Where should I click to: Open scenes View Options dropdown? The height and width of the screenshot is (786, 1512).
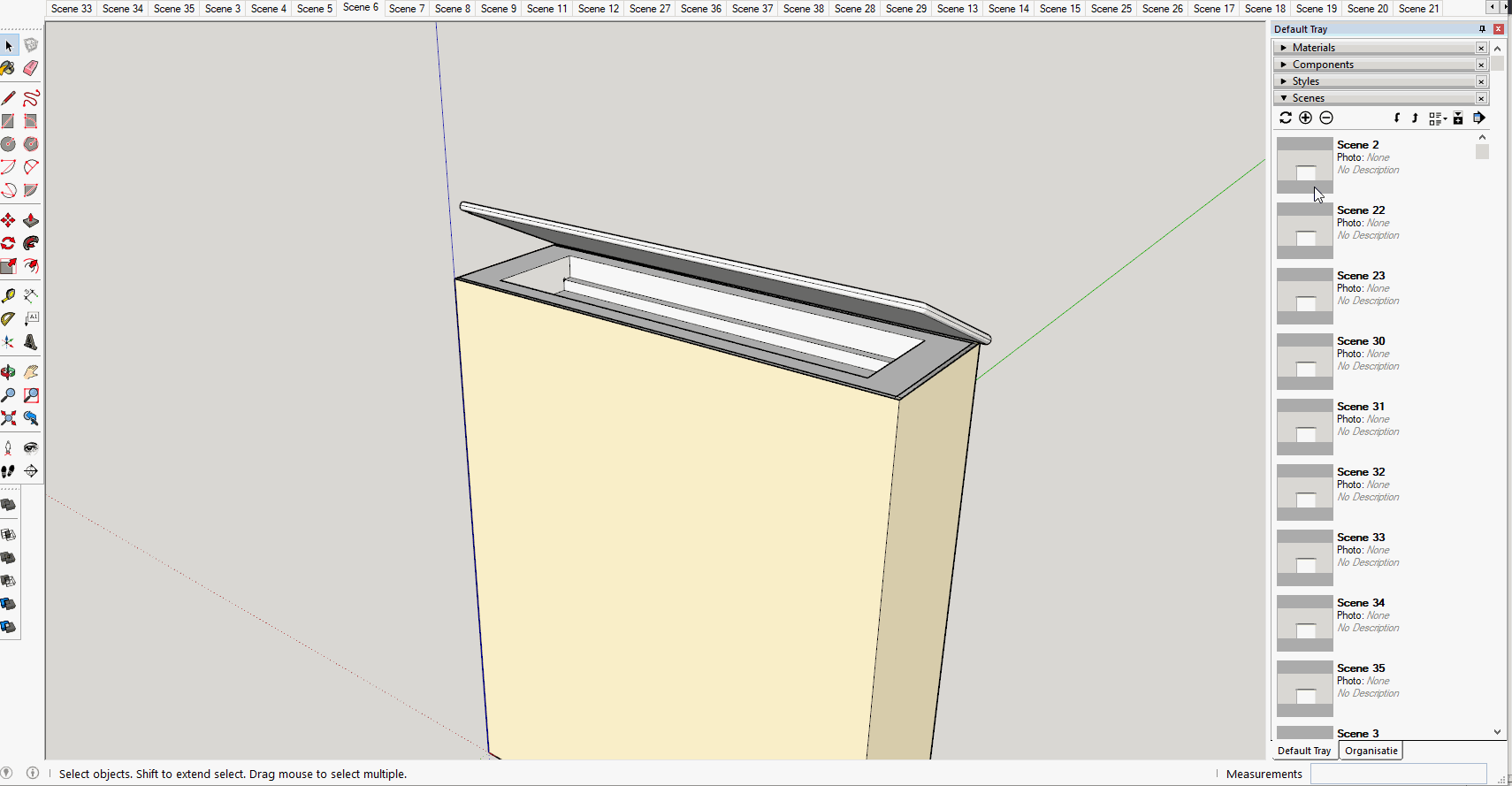tap(1438, 118)
